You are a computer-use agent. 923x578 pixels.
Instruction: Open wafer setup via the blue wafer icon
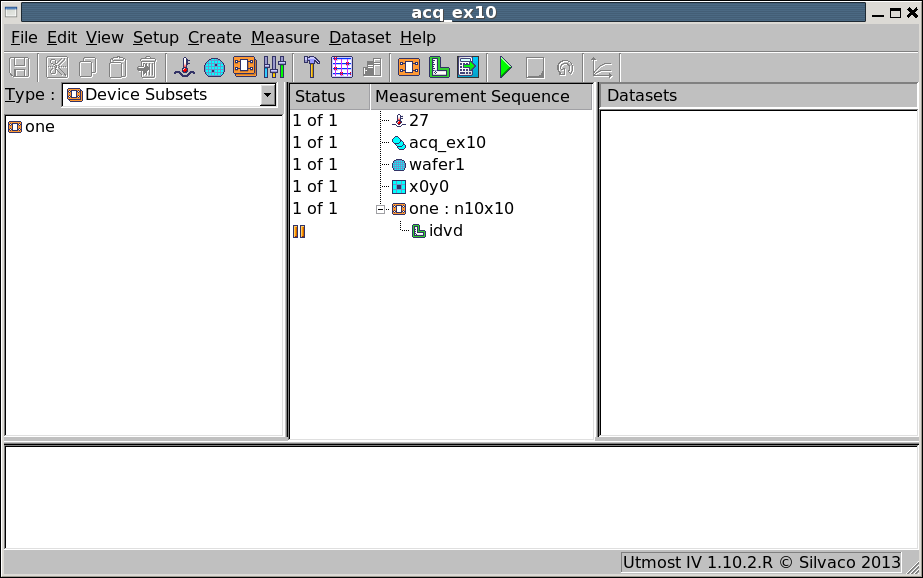pos(214,67)
